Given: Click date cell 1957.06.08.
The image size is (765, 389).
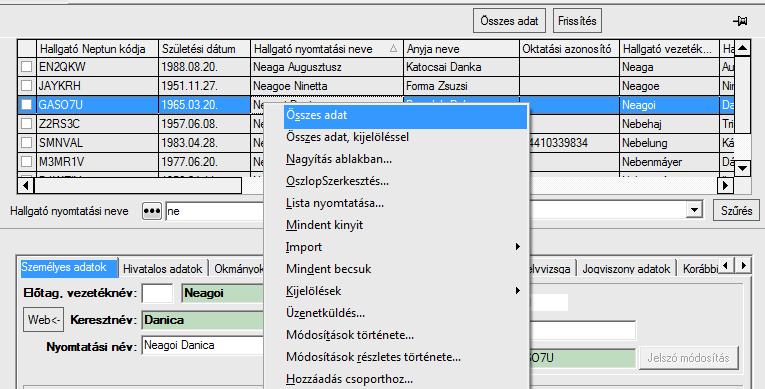Looking at the screenshot, I should [204, 124].
